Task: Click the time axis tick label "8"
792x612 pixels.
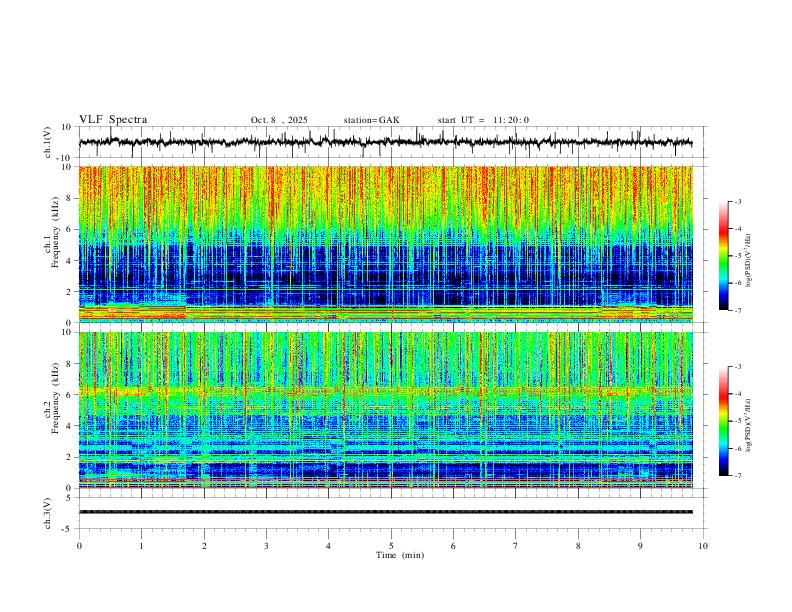Action: coord(578,546)
